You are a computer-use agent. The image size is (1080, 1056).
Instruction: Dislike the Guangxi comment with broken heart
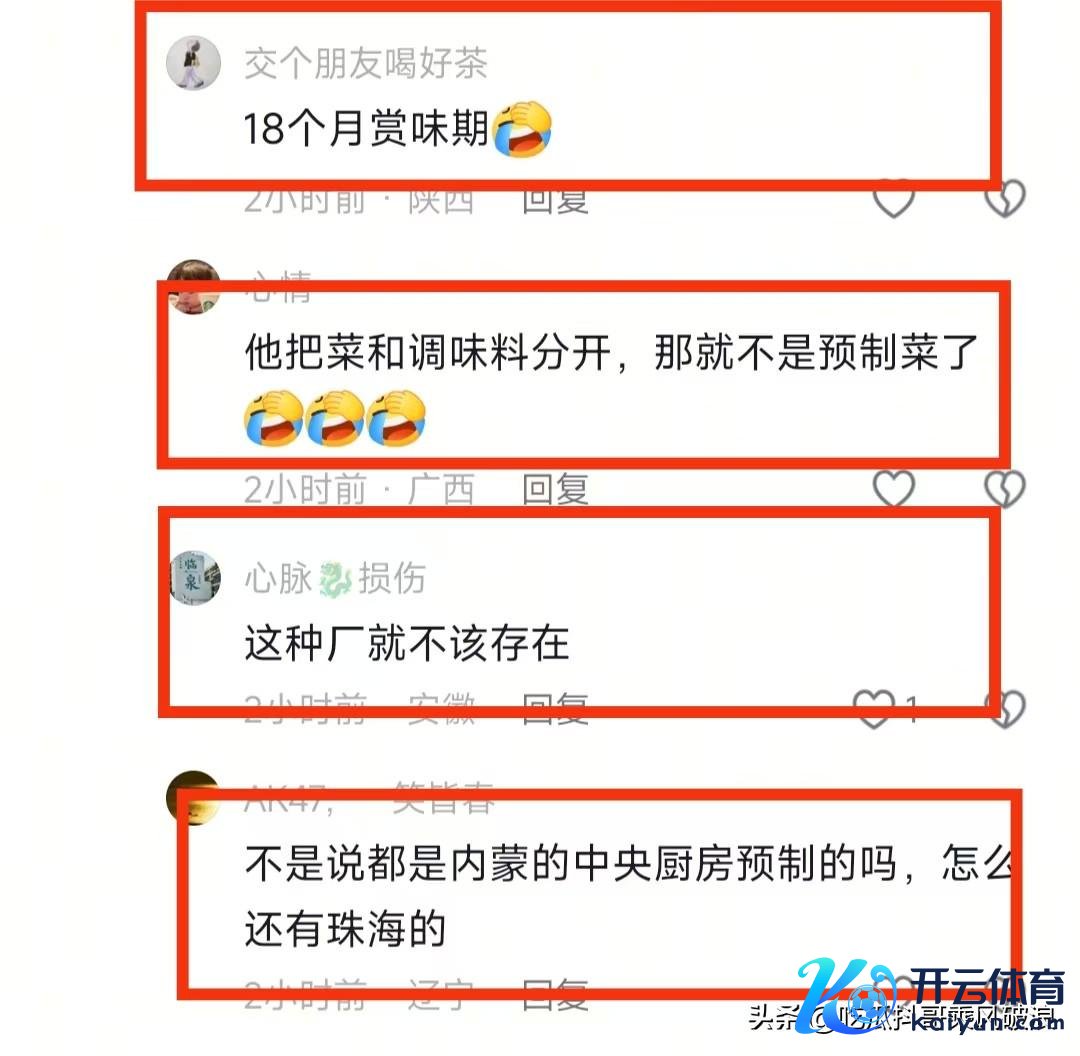click(1004, 488)
